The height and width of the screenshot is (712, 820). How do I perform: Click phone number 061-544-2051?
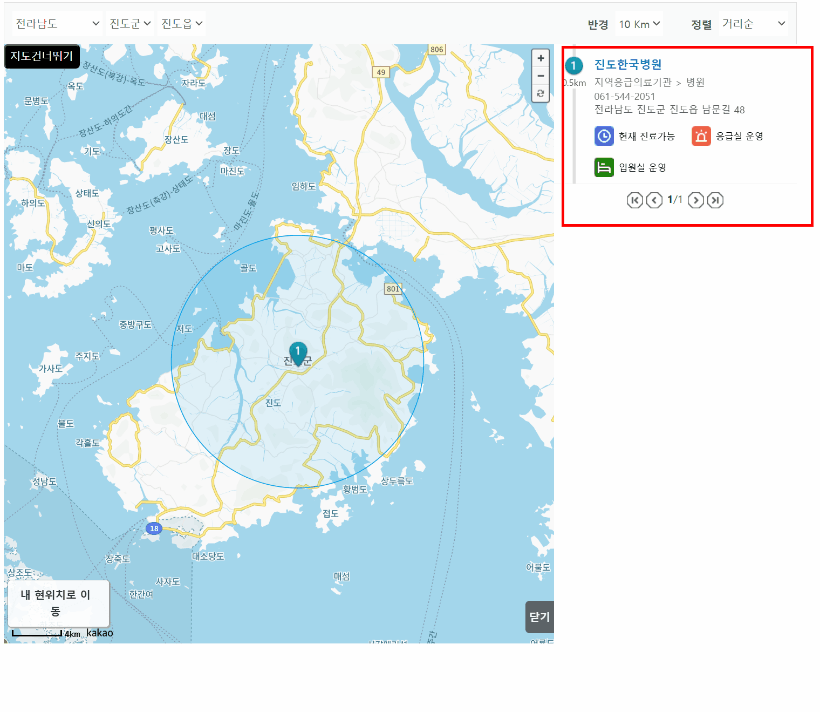624,97
